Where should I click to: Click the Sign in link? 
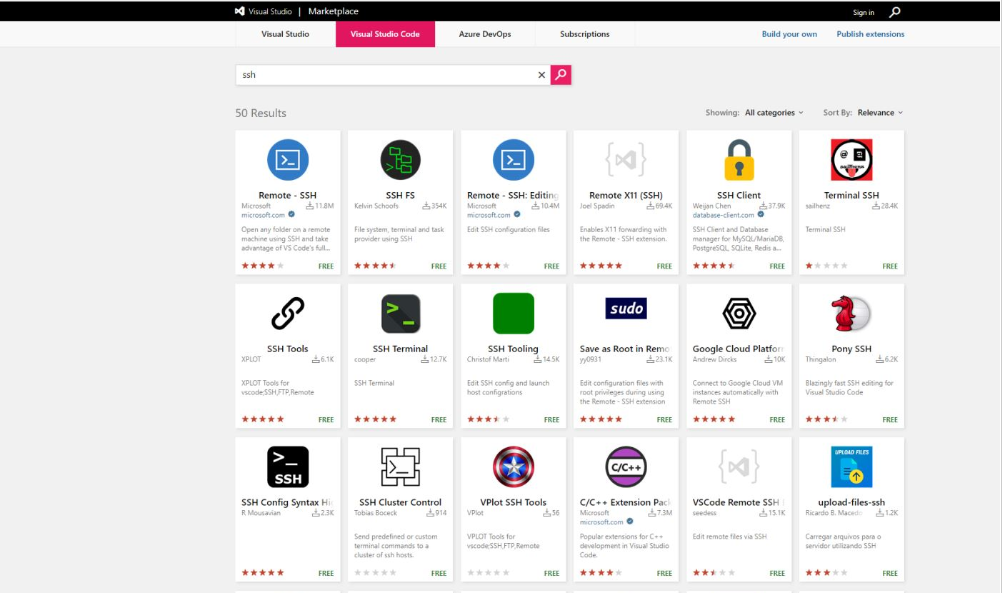pos(863,12)
